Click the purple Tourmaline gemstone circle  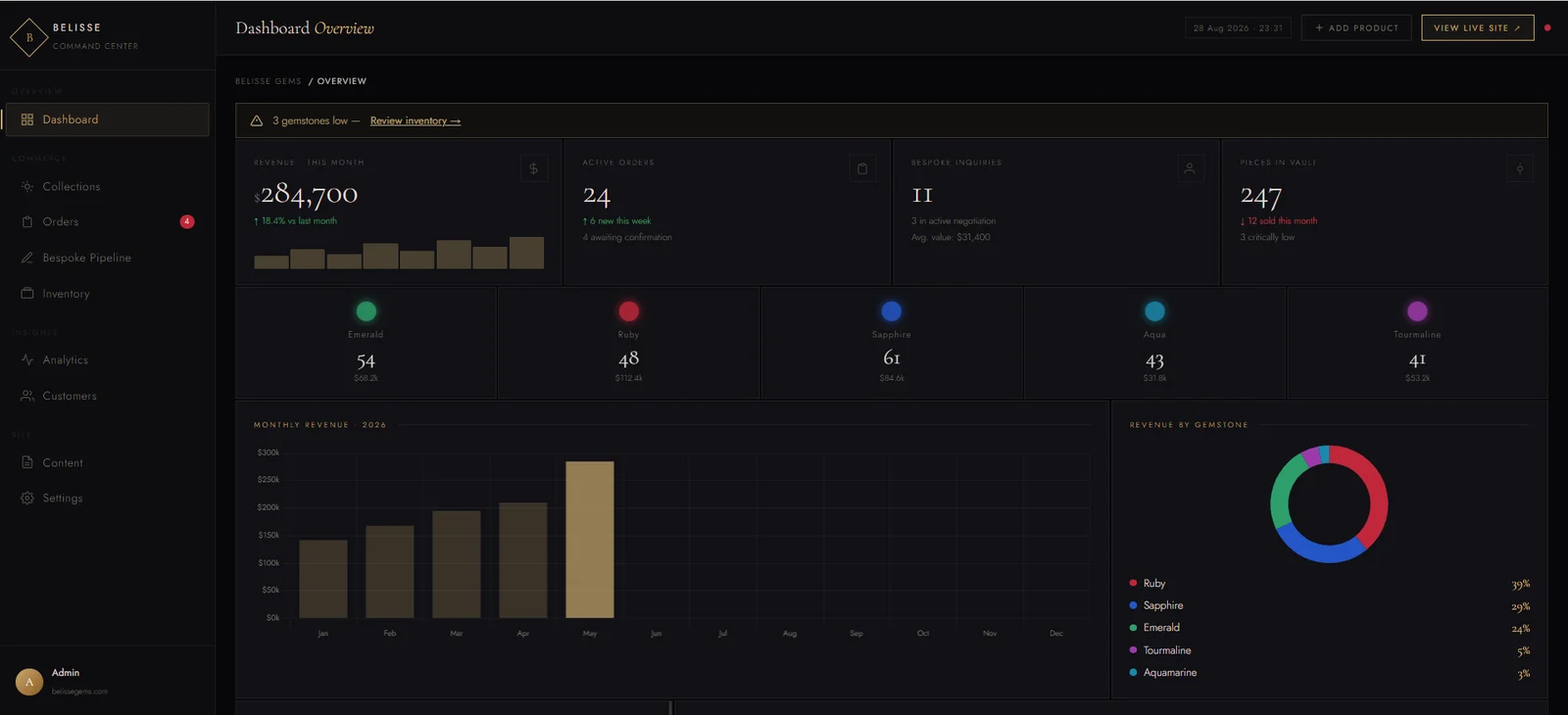[x=1417, y=311]
